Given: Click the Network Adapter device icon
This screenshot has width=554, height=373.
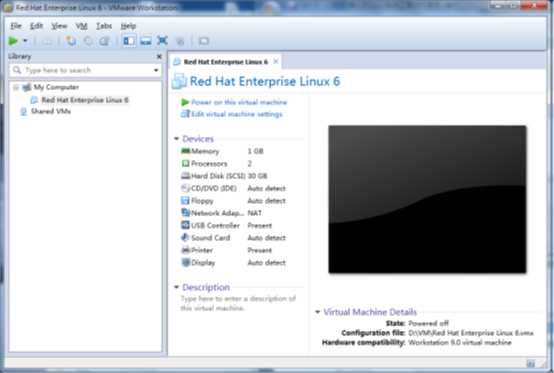Looking at the screenshot, I should [x=185, y=212].
